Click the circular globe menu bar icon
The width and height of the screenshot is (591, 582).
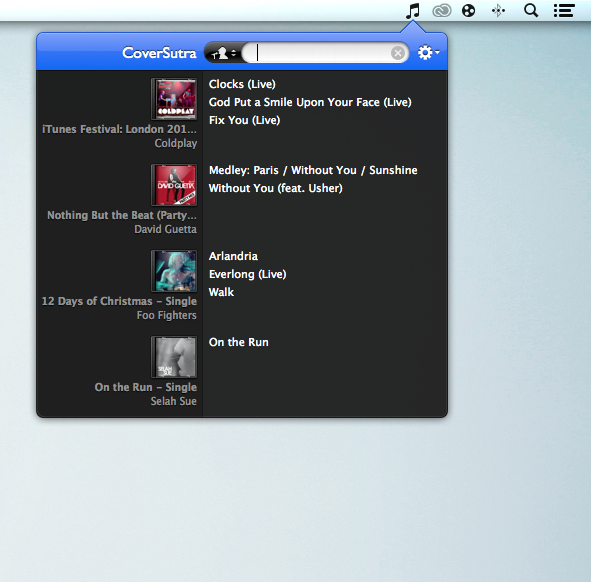469,11
